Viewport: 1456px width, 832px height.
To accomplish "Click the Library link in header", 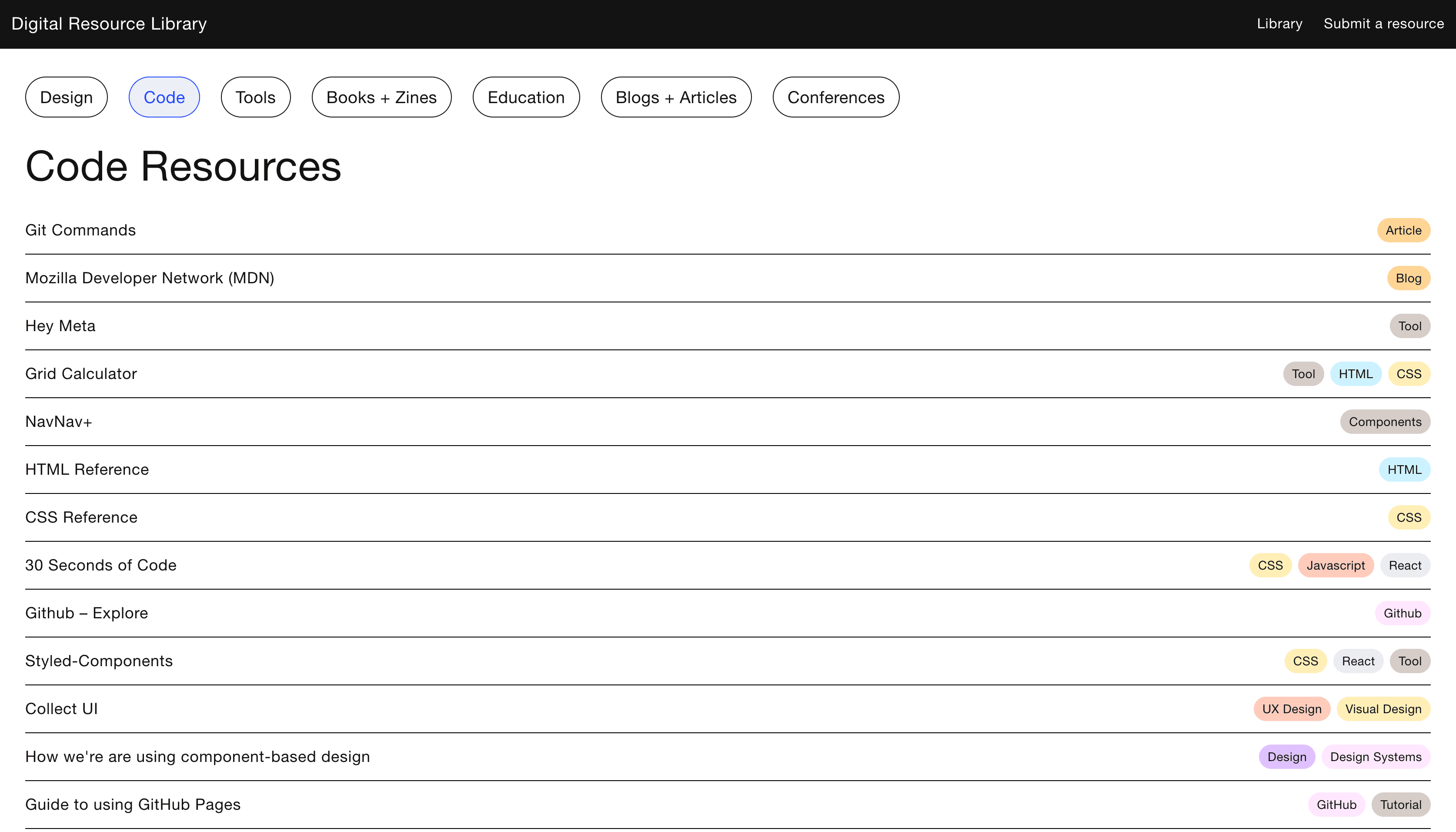I will (x=1279, y=23).
